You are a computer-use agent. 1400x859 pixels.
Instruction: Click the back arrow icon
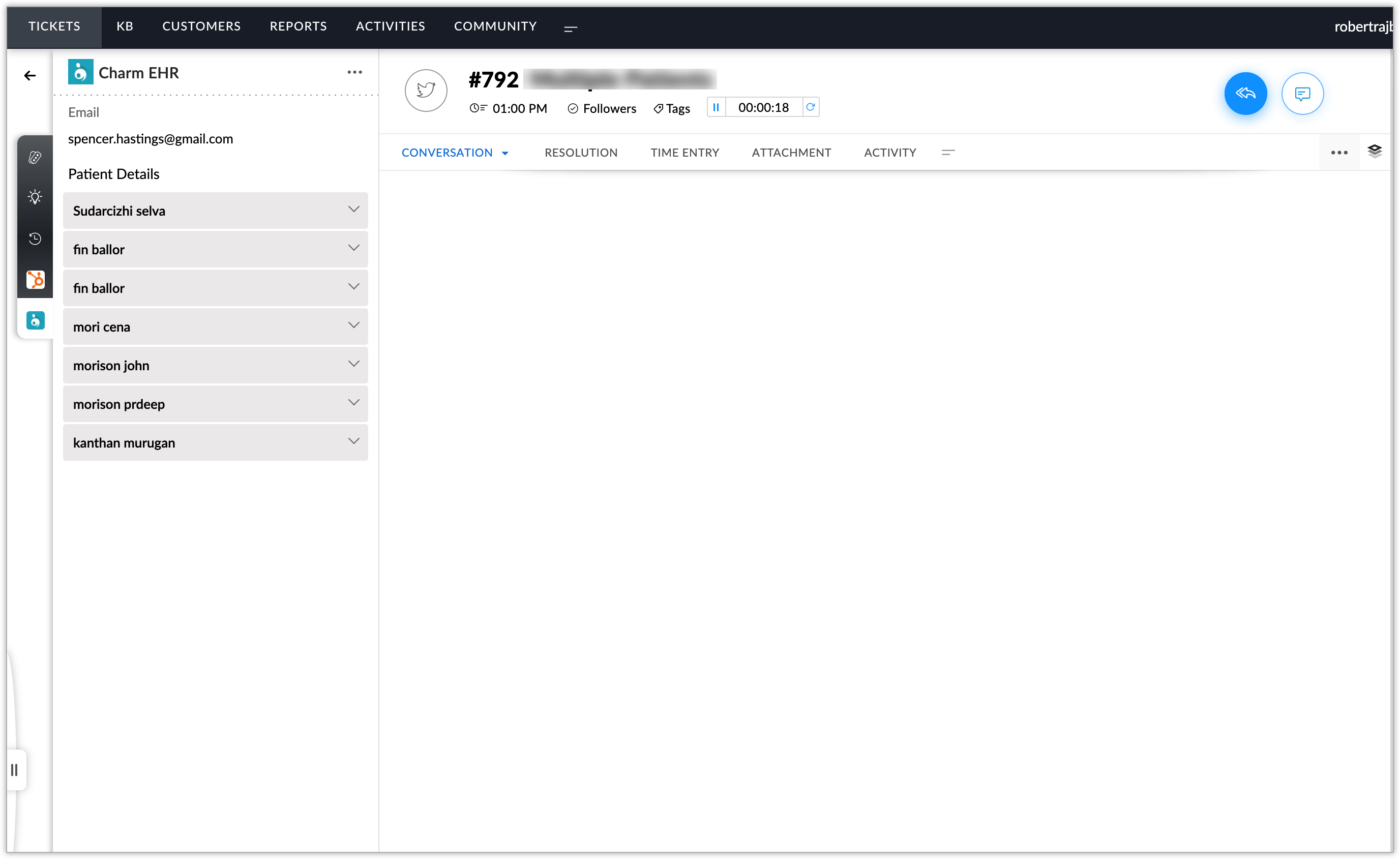pyautogui.click(x=30, y=76)
